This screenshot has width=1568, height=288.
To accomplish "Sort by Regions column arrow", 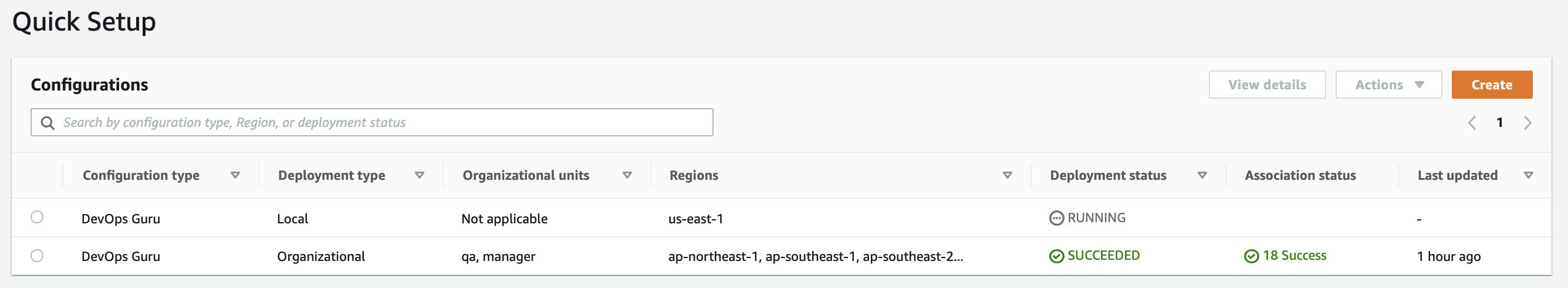I will pyautogui.click(x=1008, y=176).
